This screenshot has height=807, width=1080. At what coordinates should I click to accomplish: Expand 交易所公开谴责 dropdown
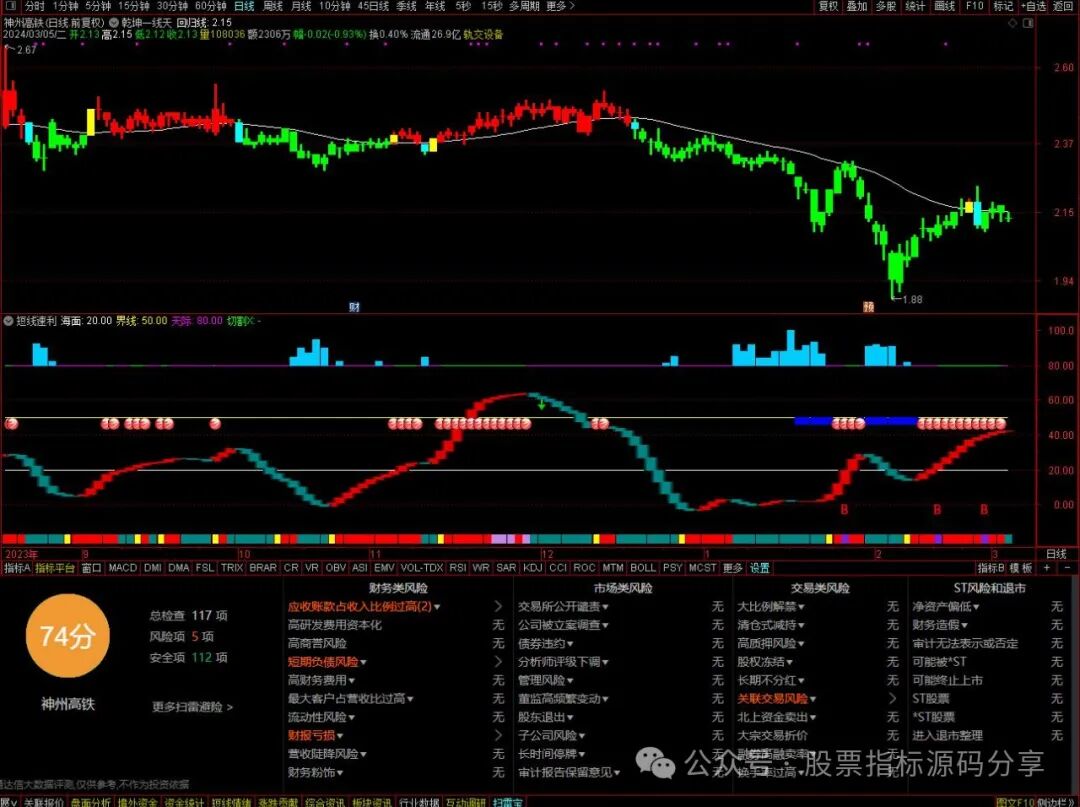pos(605,607)
